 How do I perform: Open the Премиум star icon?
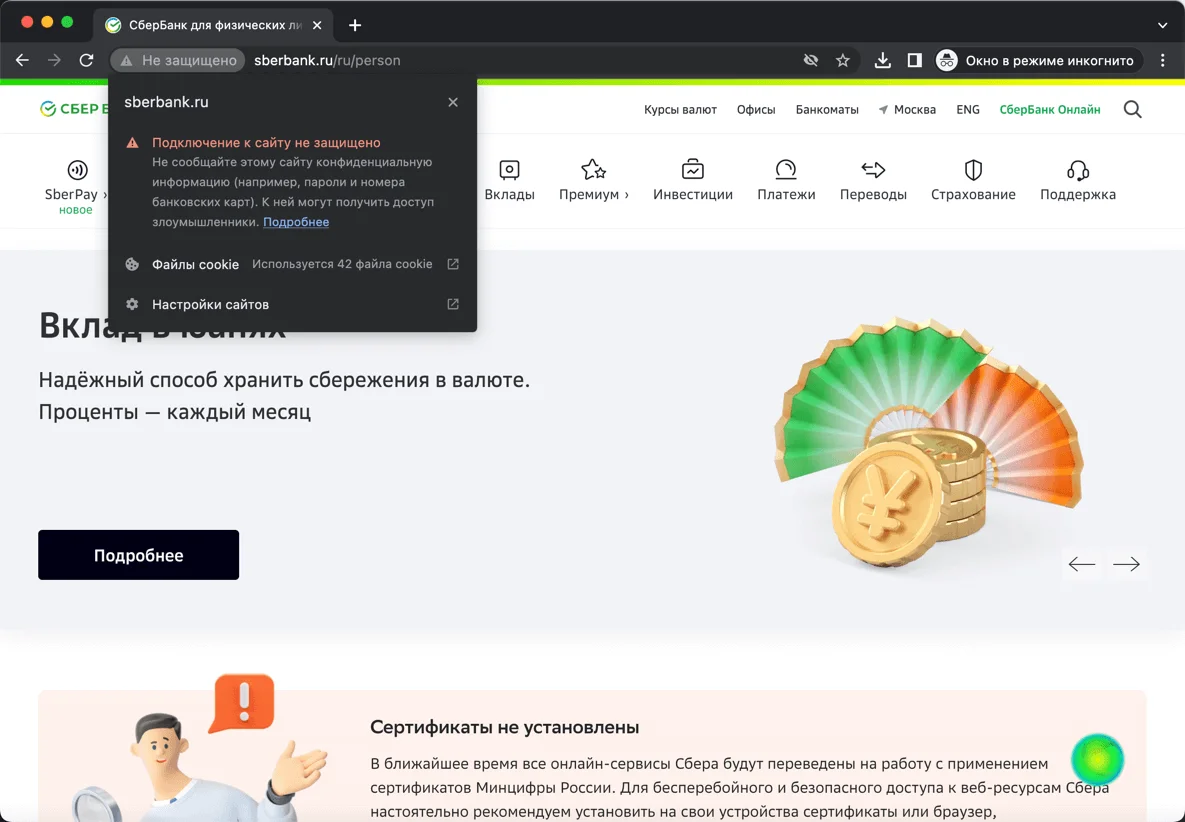593,170
